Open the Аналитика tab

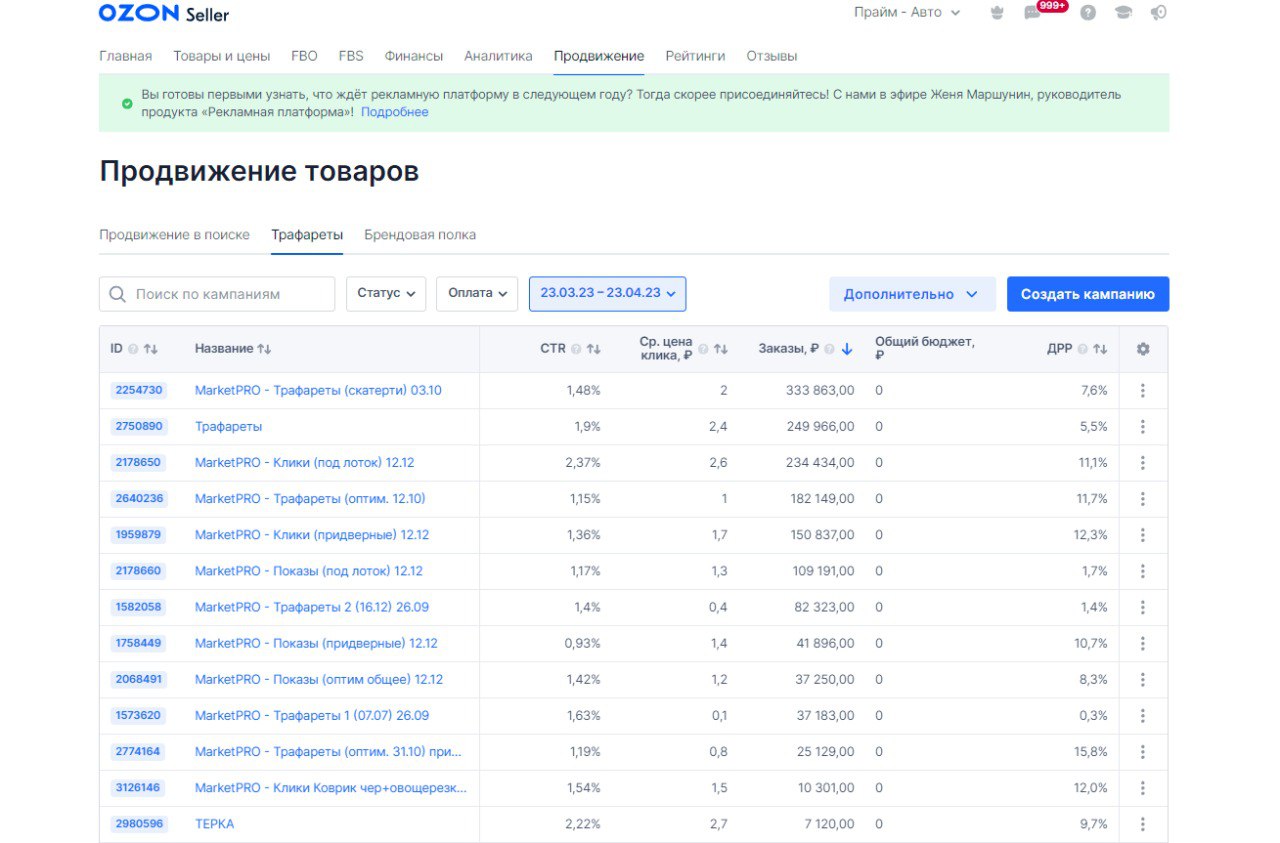(499, 56)
